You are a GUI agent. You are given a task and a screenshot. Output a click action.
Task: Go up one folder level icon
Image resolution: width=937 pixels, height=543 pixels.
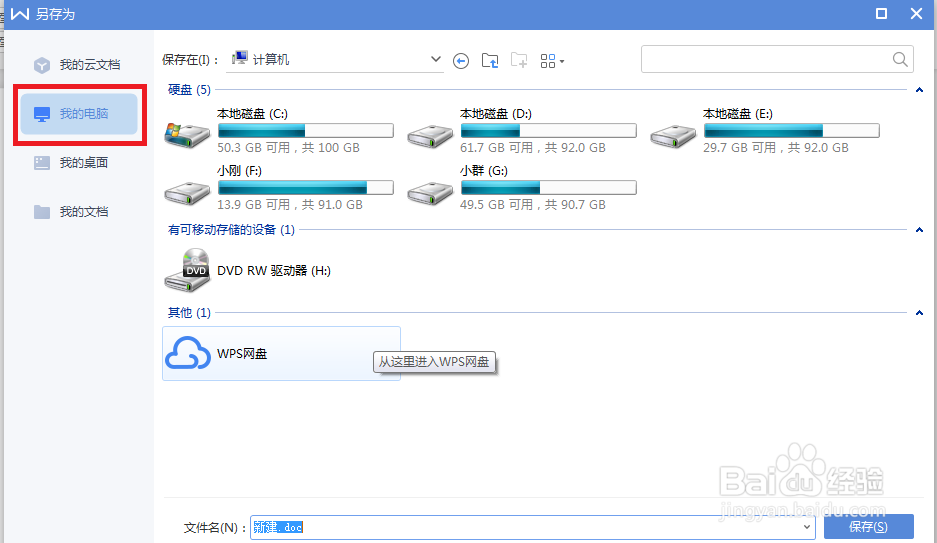[490, 60]
